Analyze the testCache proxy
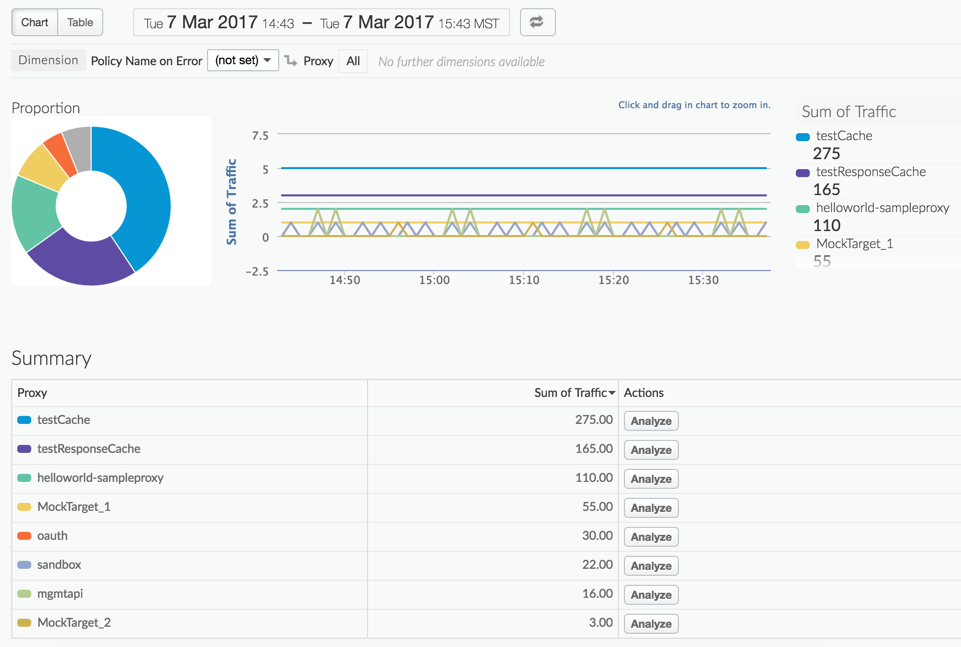The image size is (961, 647). pos(650,421)
